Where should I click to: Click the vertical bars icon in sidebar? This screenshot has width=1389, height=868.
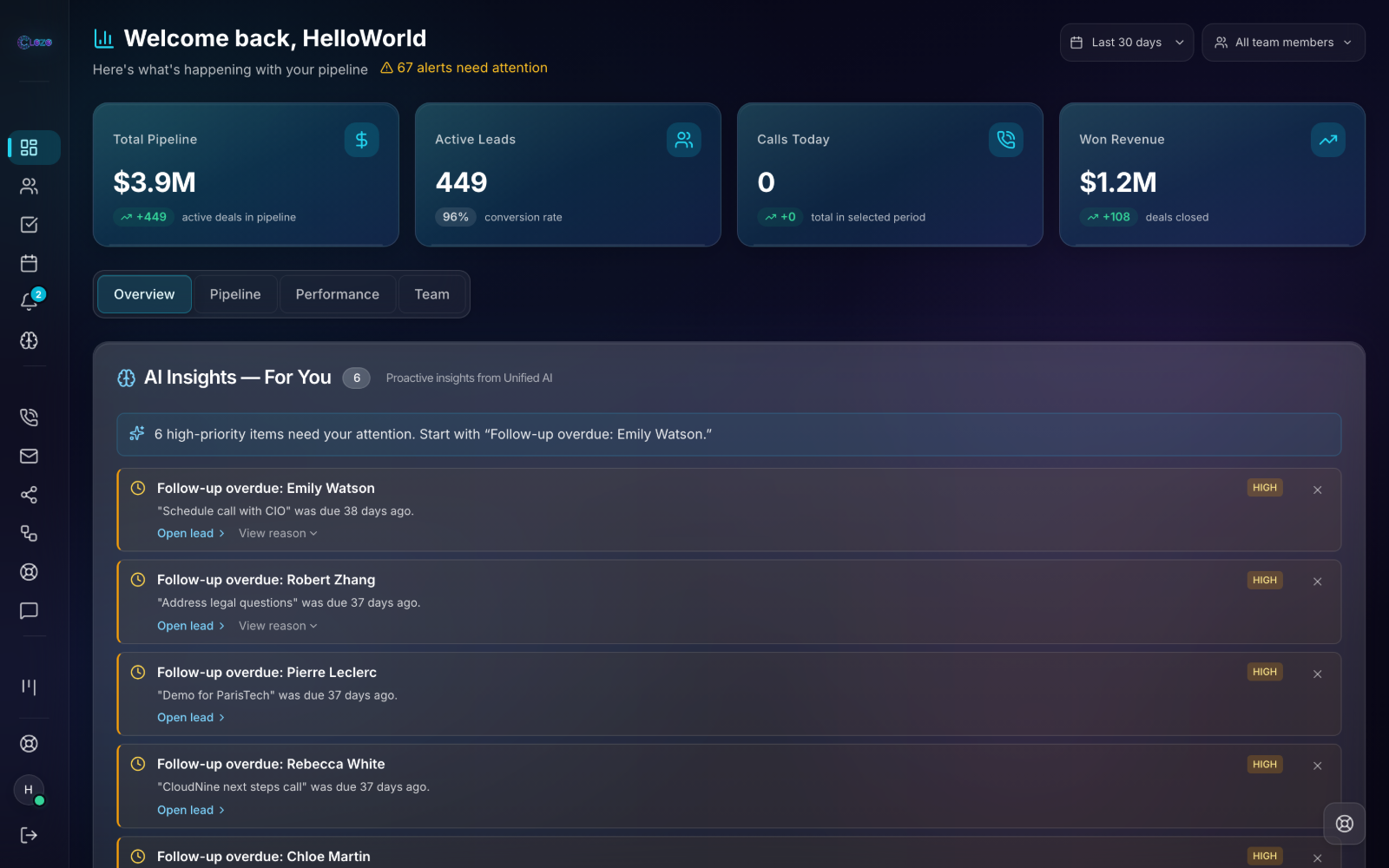29,687
